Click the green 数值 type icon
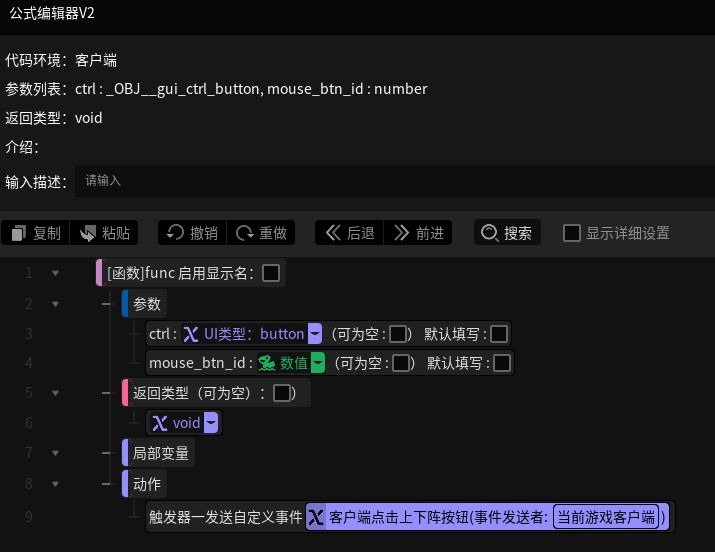715x552 pixels. tap(267, 363)
